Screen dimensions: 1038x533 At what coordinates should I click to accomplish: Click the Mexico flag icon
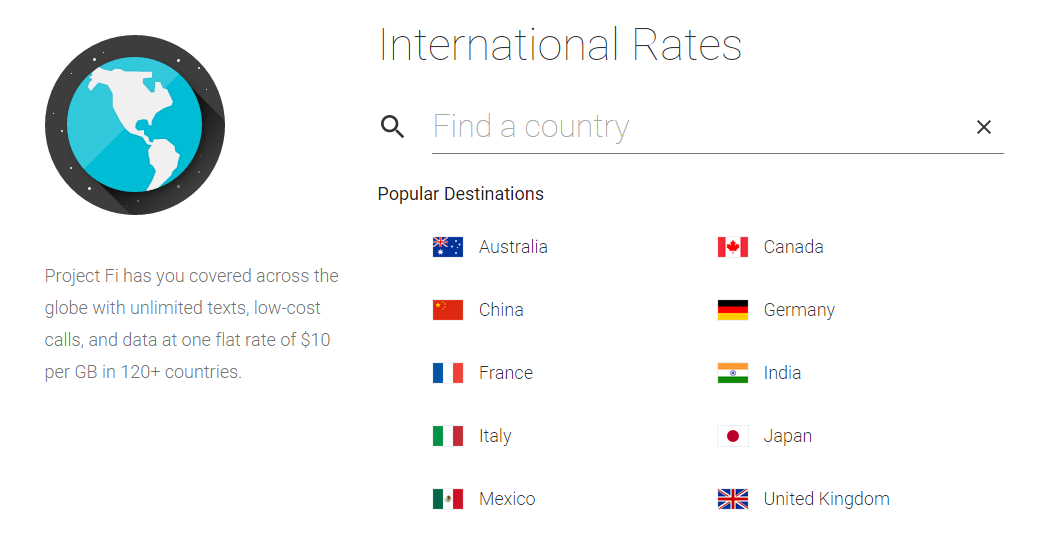[x=448, y=499]
